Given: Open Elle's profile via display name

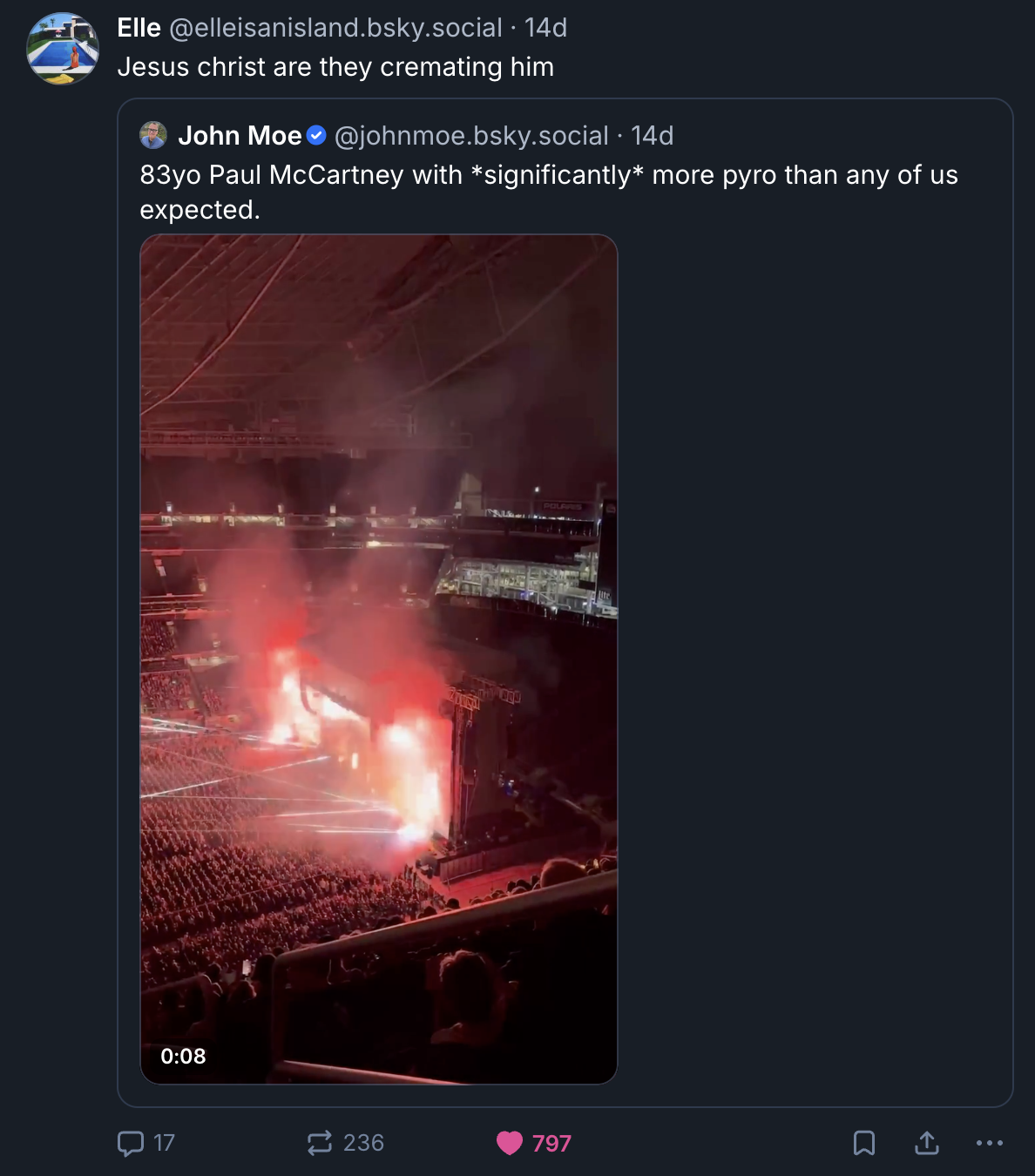Looking at the screenshot, I should [139, 28].
